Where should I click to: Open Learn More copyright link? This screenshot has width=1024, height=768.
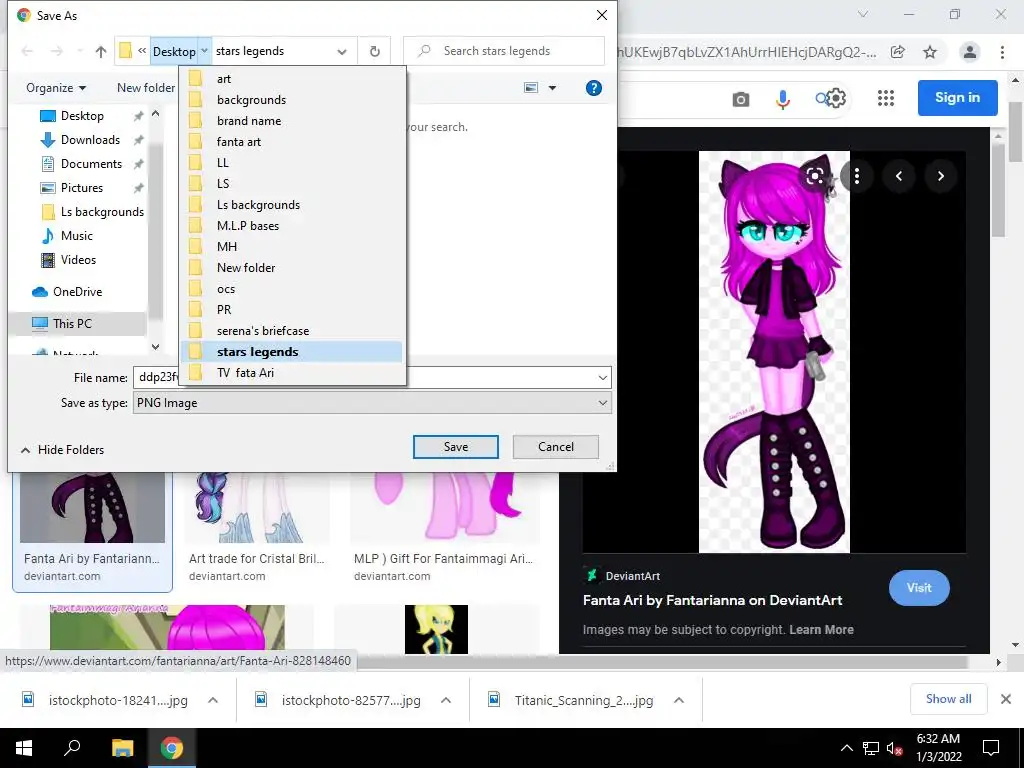(x=821, y=630)
